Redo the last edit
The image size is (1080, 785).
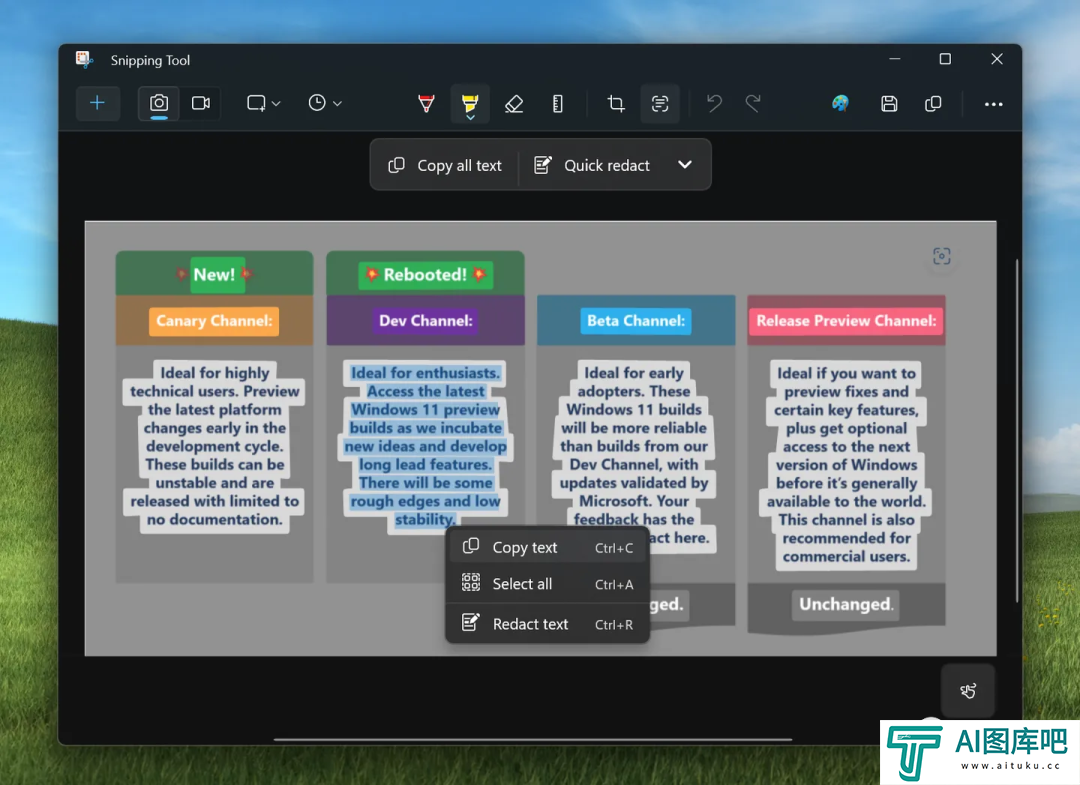tap(754, 103)
